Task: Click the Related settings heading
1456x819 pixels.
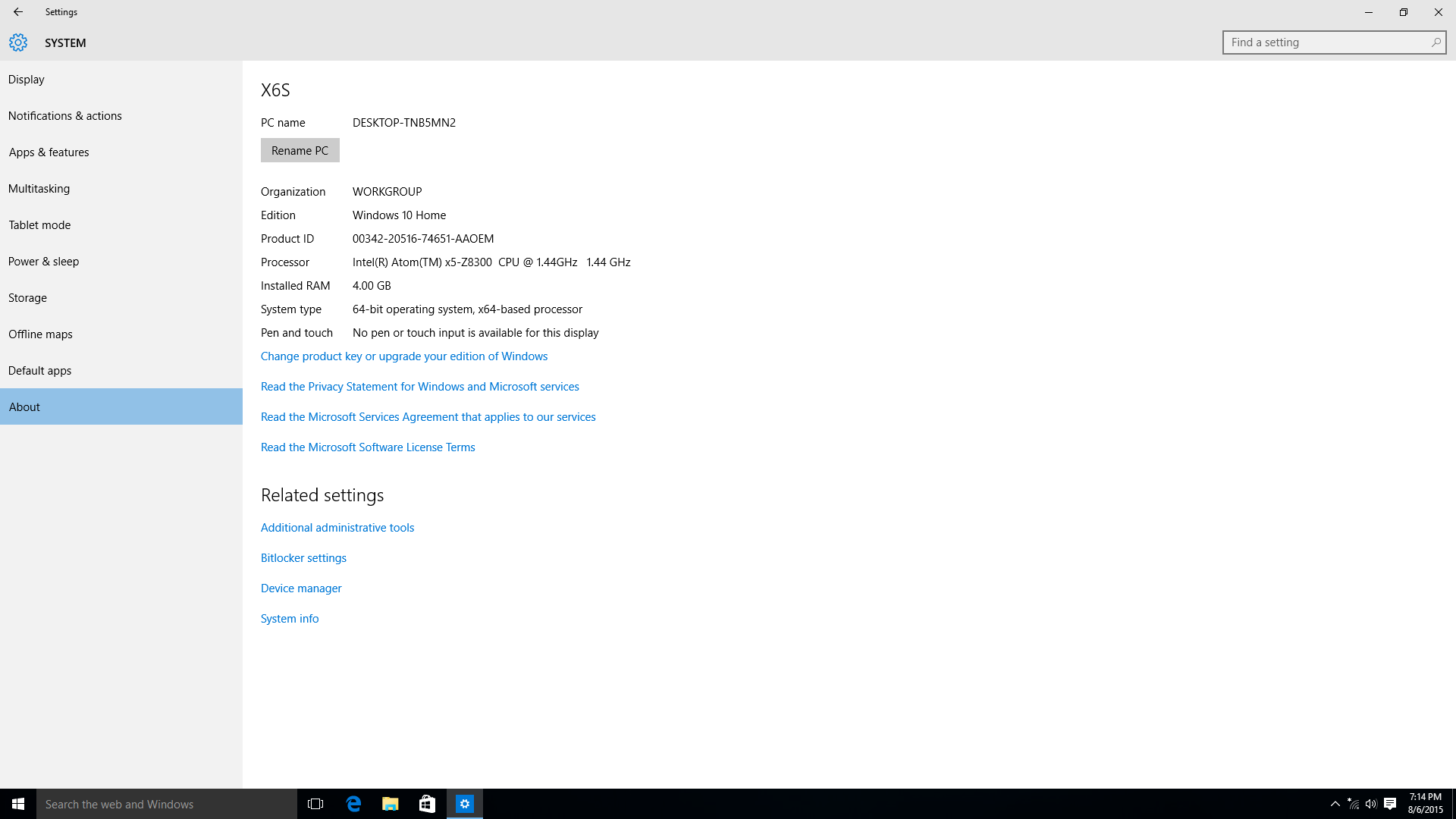Action: (x=322, y=495)
